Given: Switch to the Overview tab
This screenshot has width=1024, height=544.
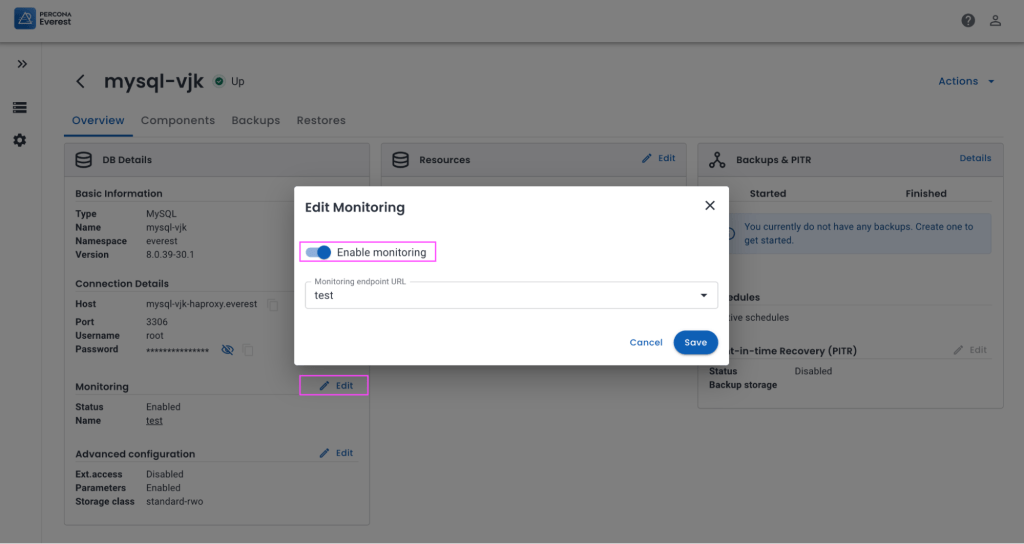Looking at the screenshot, I should coord(98,120).
